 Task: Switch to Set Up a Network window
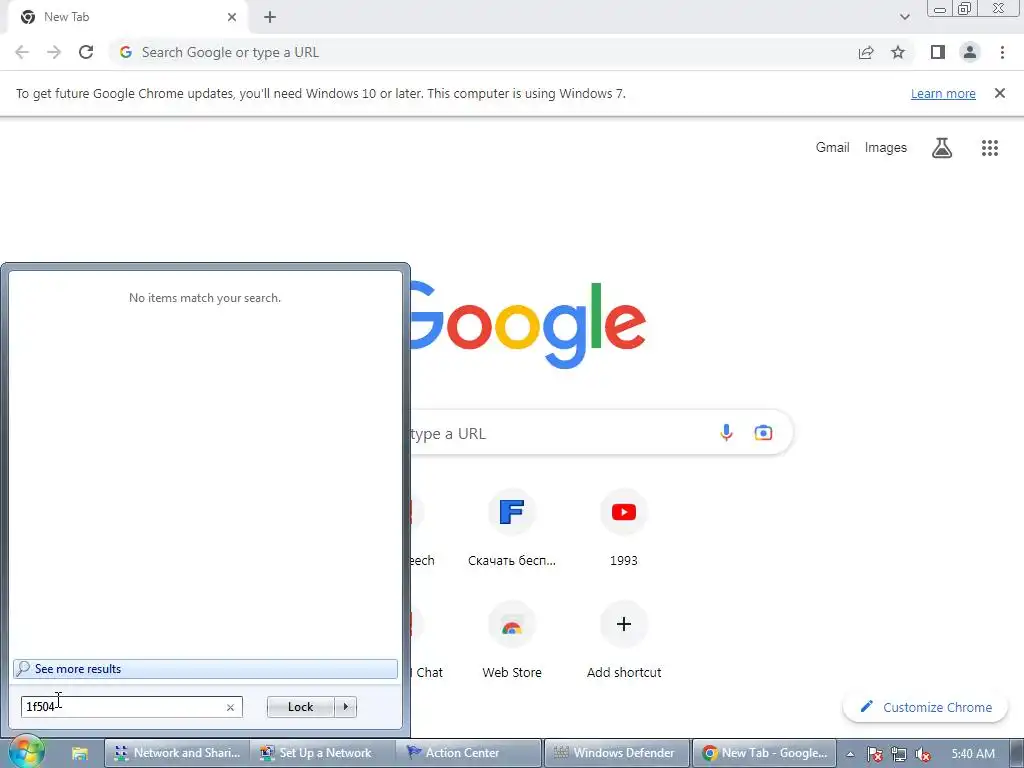click(323, 753)
